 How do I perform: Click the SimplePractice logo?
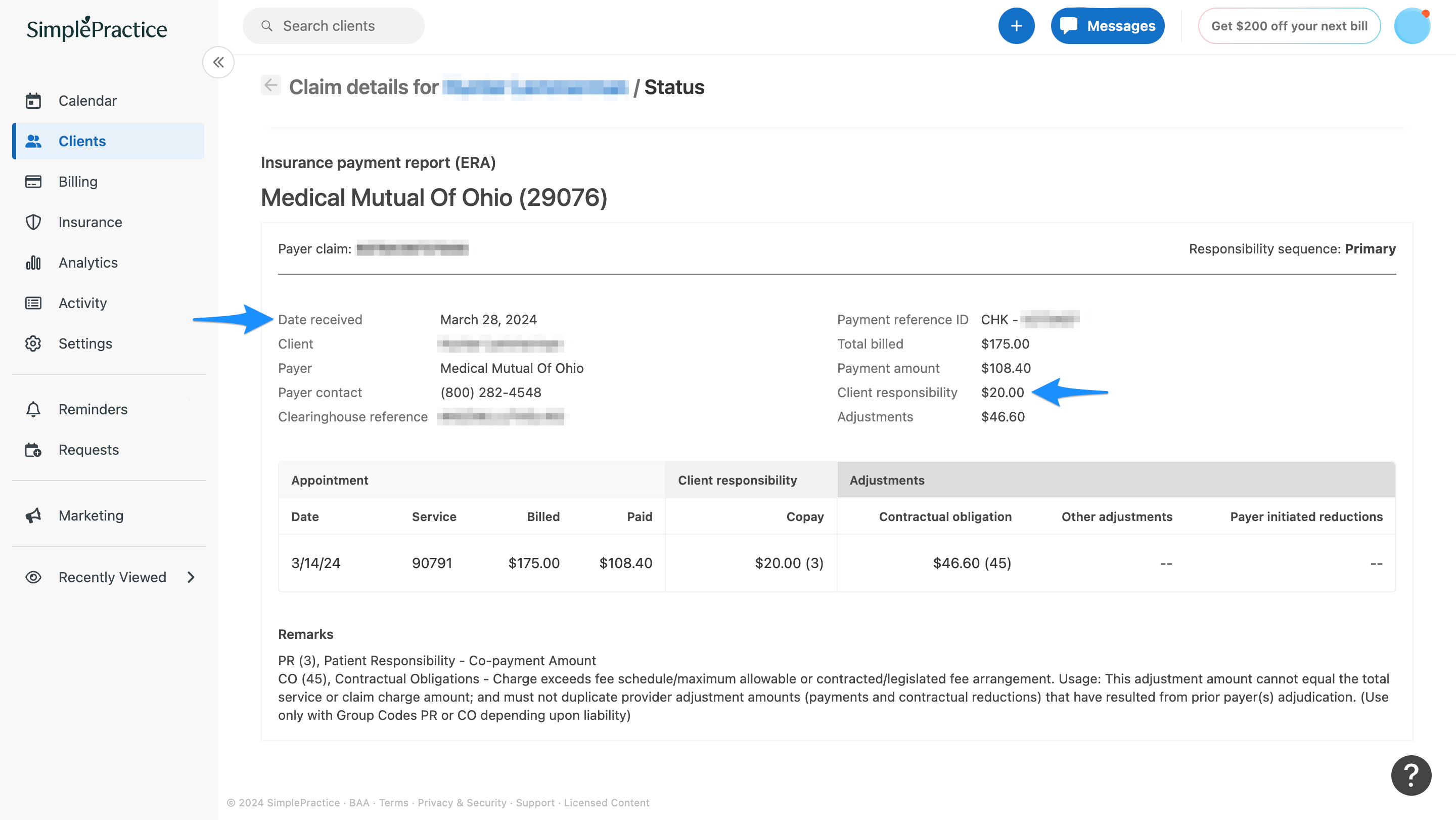97,28
